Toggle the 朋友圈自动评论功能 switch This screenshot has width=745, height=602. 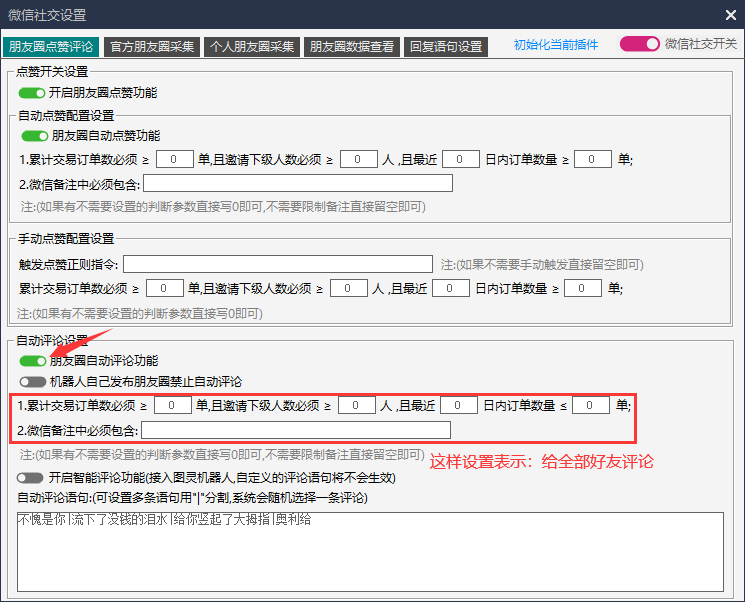(32, 361)
